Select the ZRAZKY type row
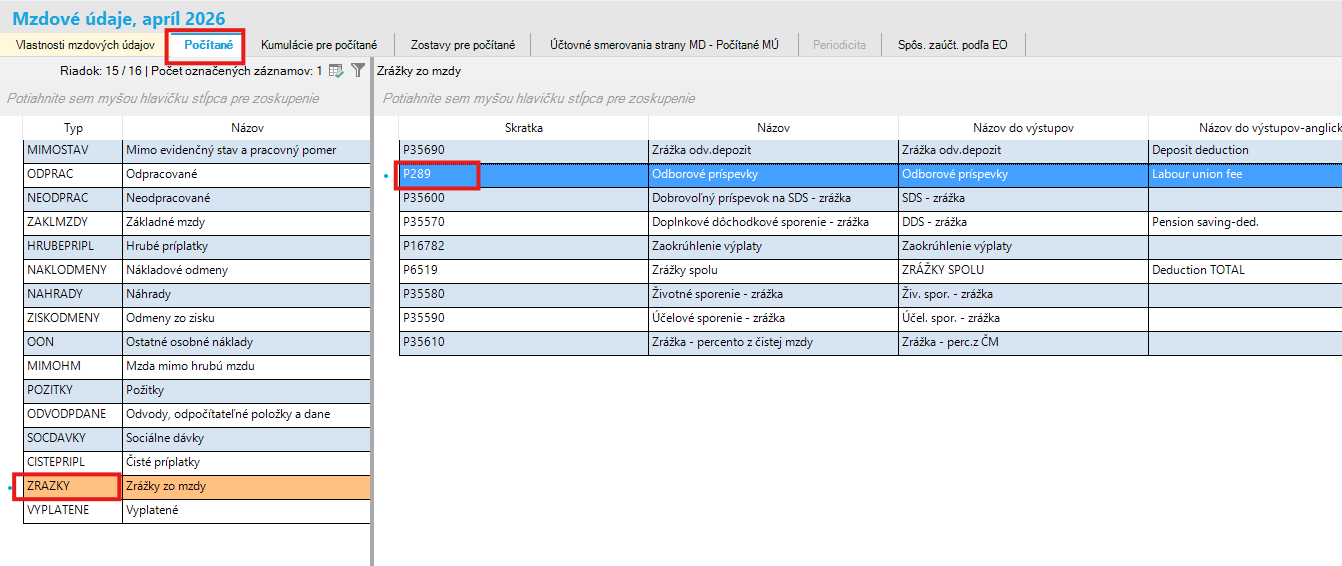This screenshot has height=566, width=1342. [x=197, y=487]
